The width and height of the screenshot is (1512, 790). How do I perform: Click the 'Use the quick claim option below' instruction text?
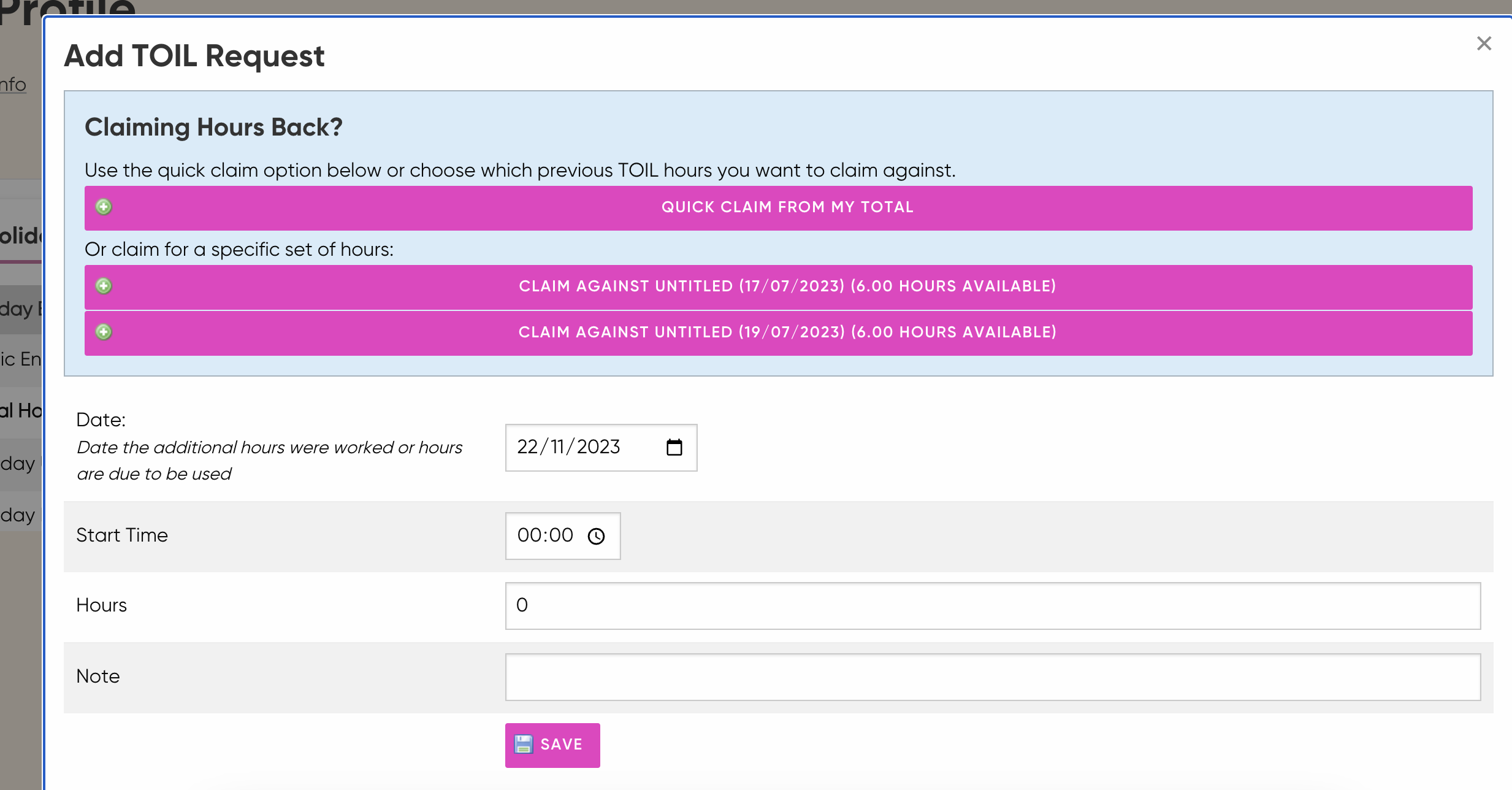pos(520,170)
